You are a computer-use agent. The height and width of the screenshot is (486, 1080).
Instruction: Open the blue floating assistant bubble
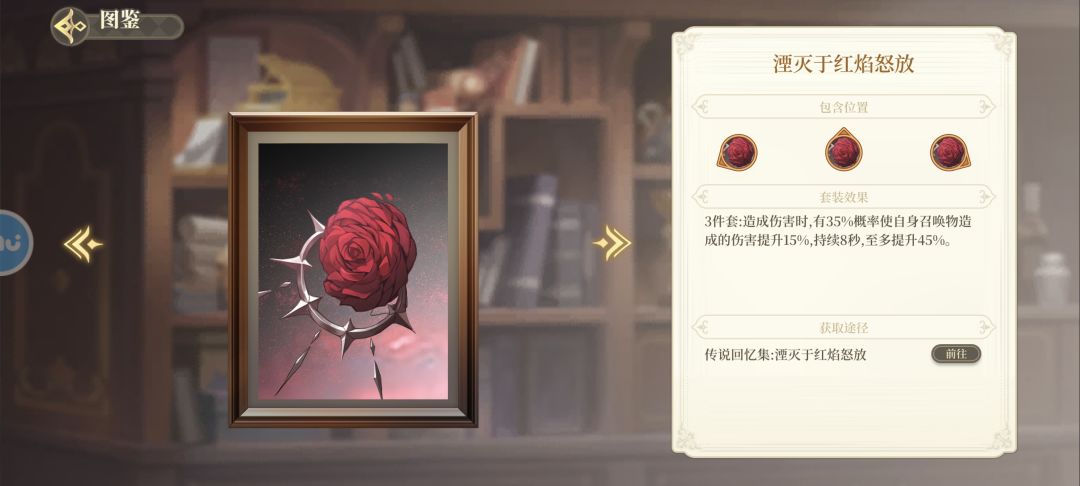click(x=14, y=243)
